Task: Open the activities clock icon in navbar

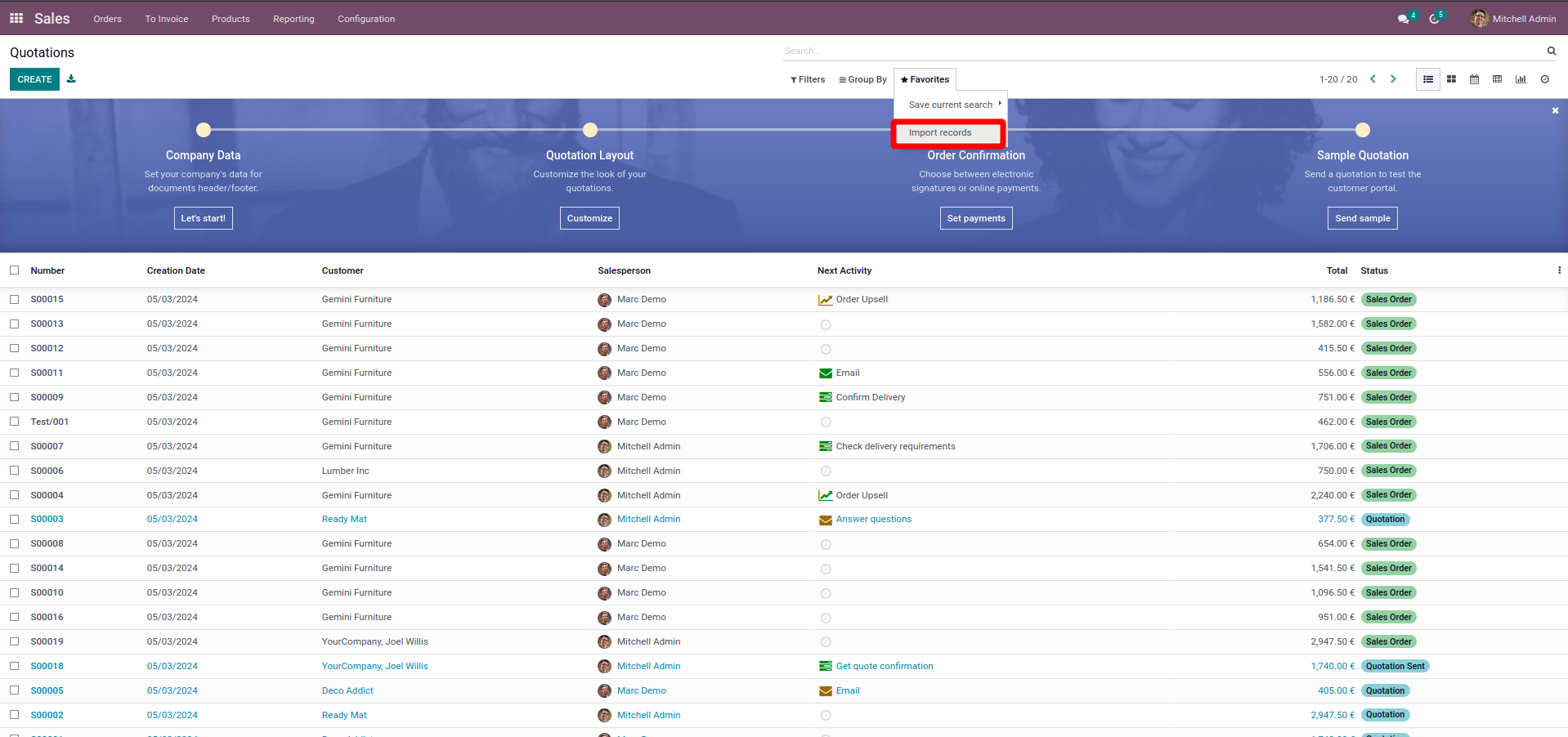Action: pos(1434,19)
